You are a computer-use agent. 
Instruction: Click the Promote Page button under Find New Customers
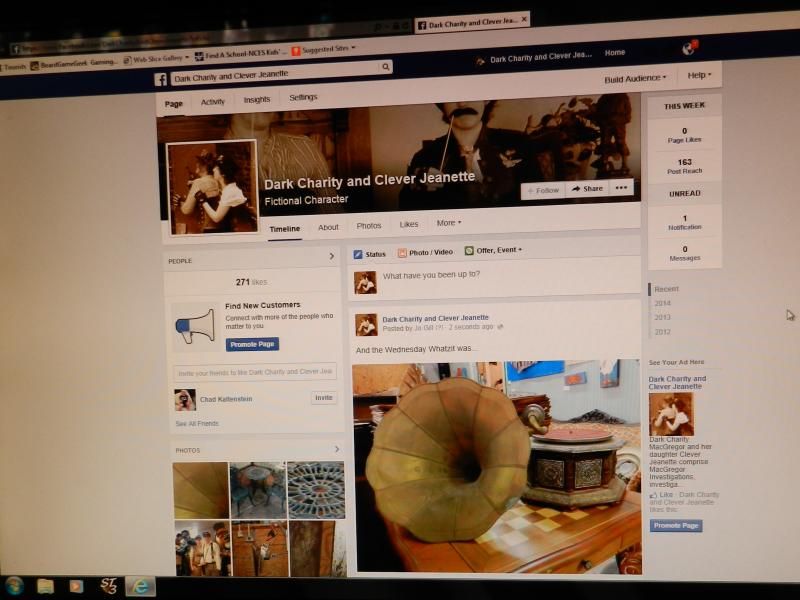point(252,344)
